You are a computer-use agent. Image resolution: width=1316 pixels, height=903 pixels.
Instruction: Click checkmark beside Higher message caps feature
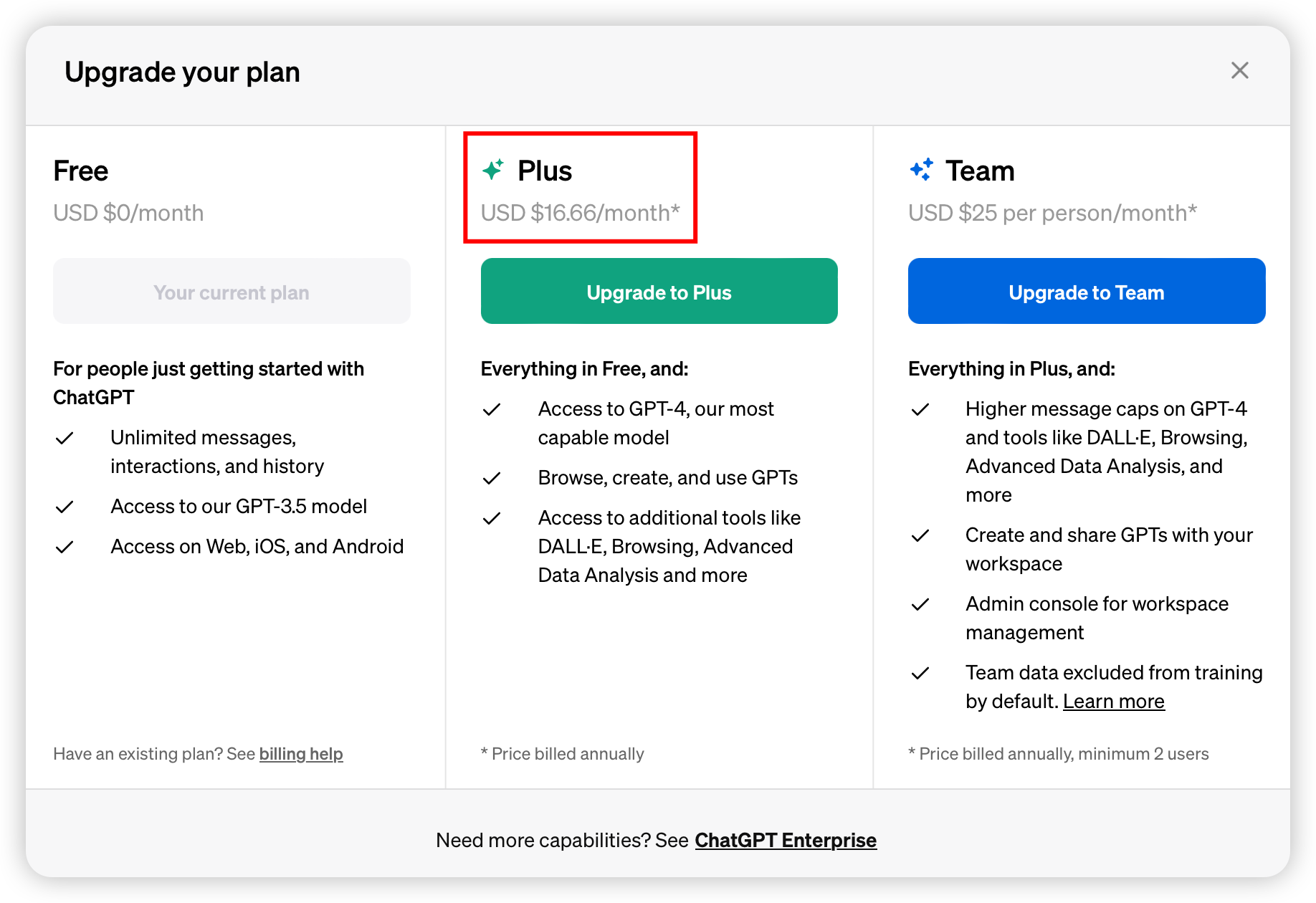click(x=920, y=409)
